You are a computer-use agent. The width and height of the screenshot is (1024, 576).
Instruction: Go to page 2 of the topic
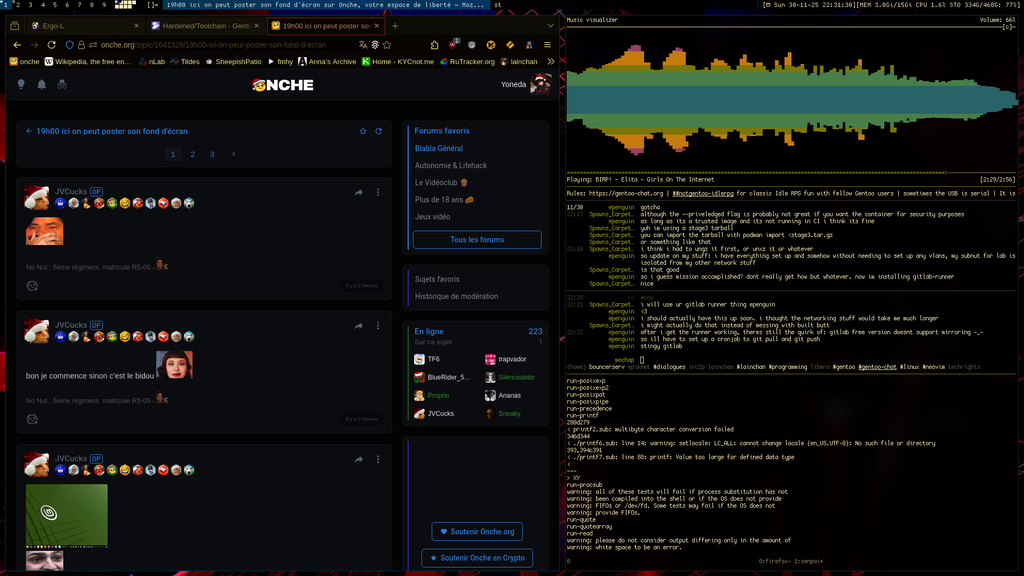pos(192,154)
